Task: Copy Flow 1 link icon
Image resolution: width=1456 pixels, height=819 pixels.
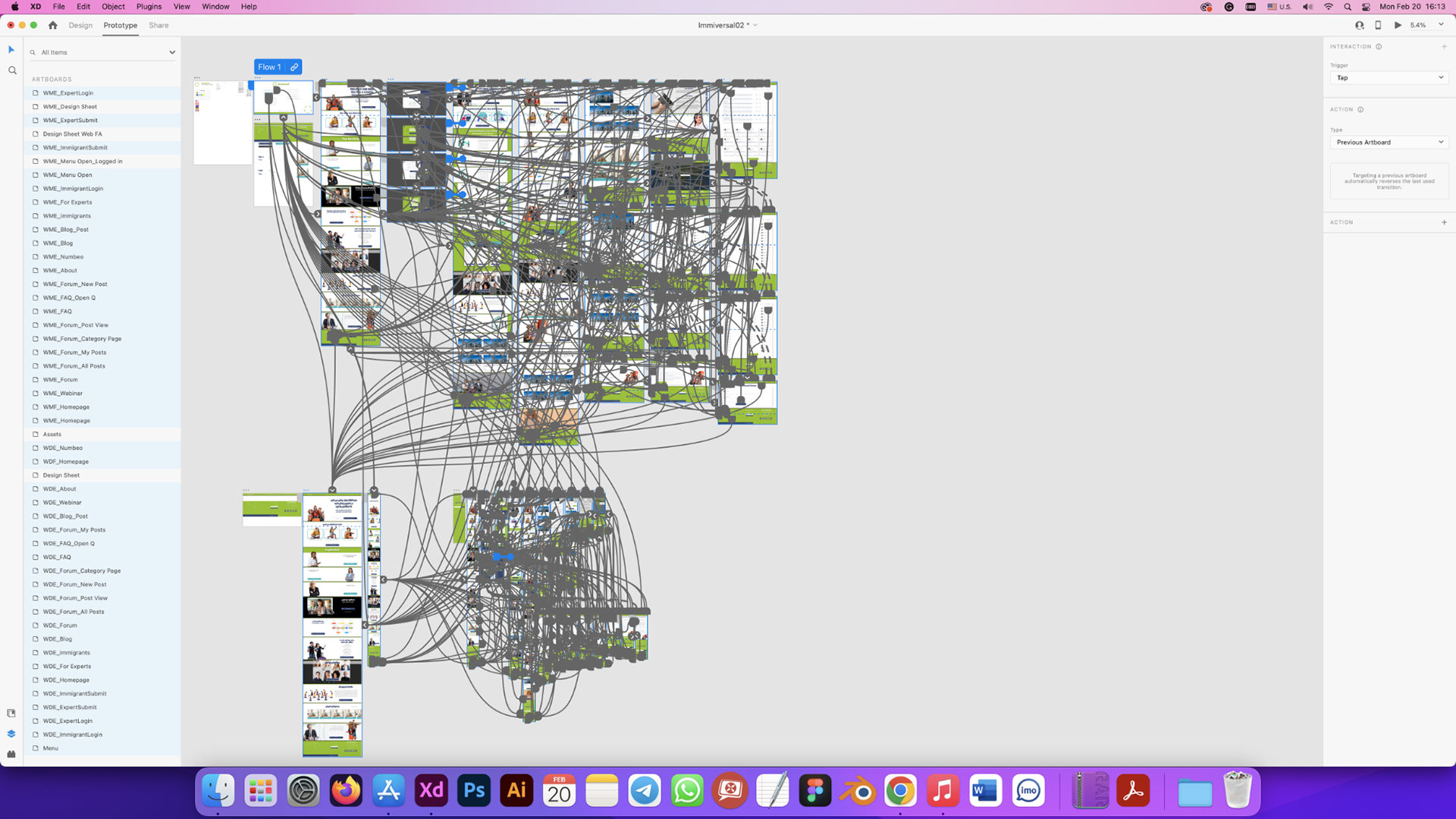Action: click(x=294, y=67)
